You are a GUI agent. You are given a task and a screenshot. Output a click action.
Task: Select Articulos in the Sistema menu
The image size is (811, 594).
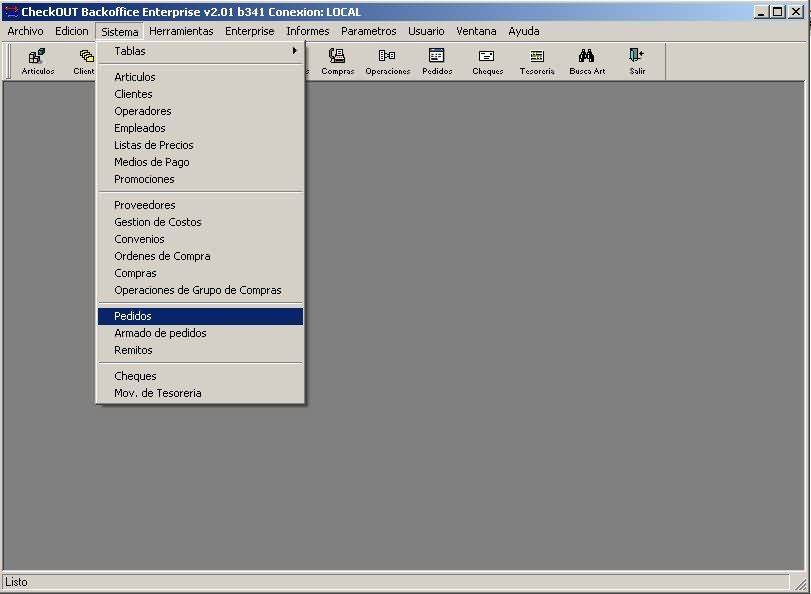point(200,77)
